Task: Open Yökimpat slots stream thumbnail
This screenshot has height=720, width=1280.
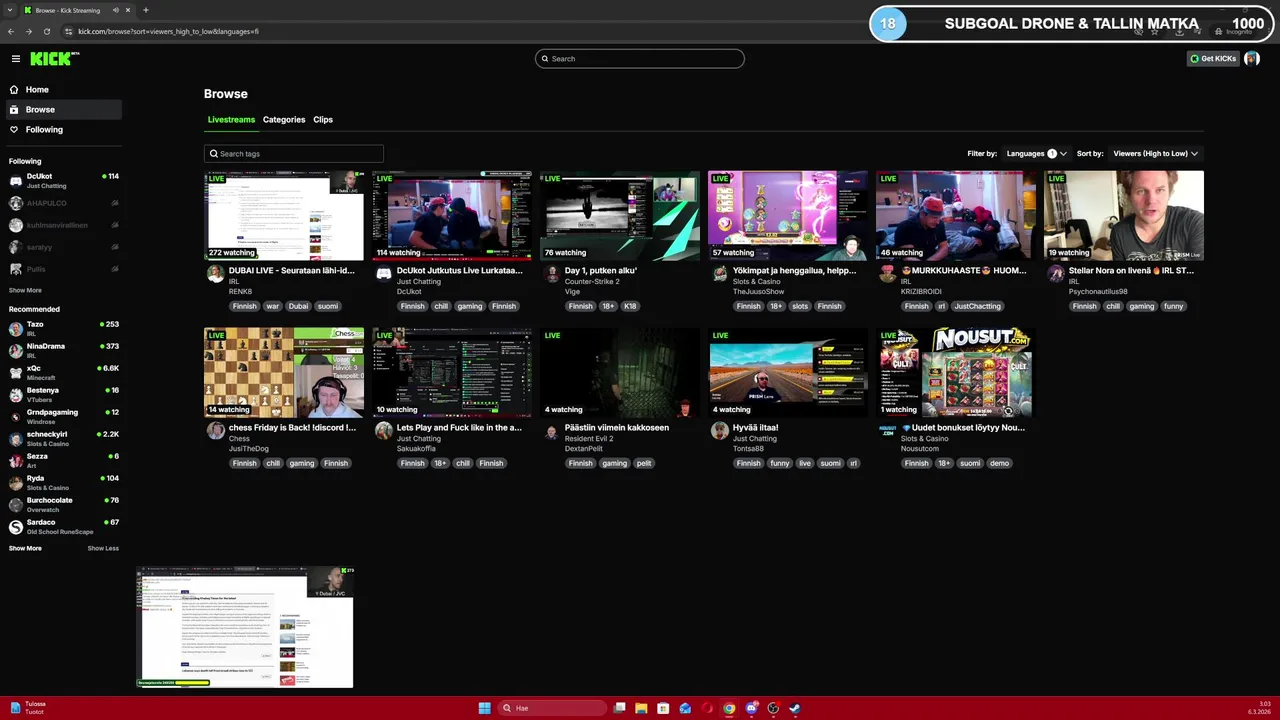Action: click(788, 216)
